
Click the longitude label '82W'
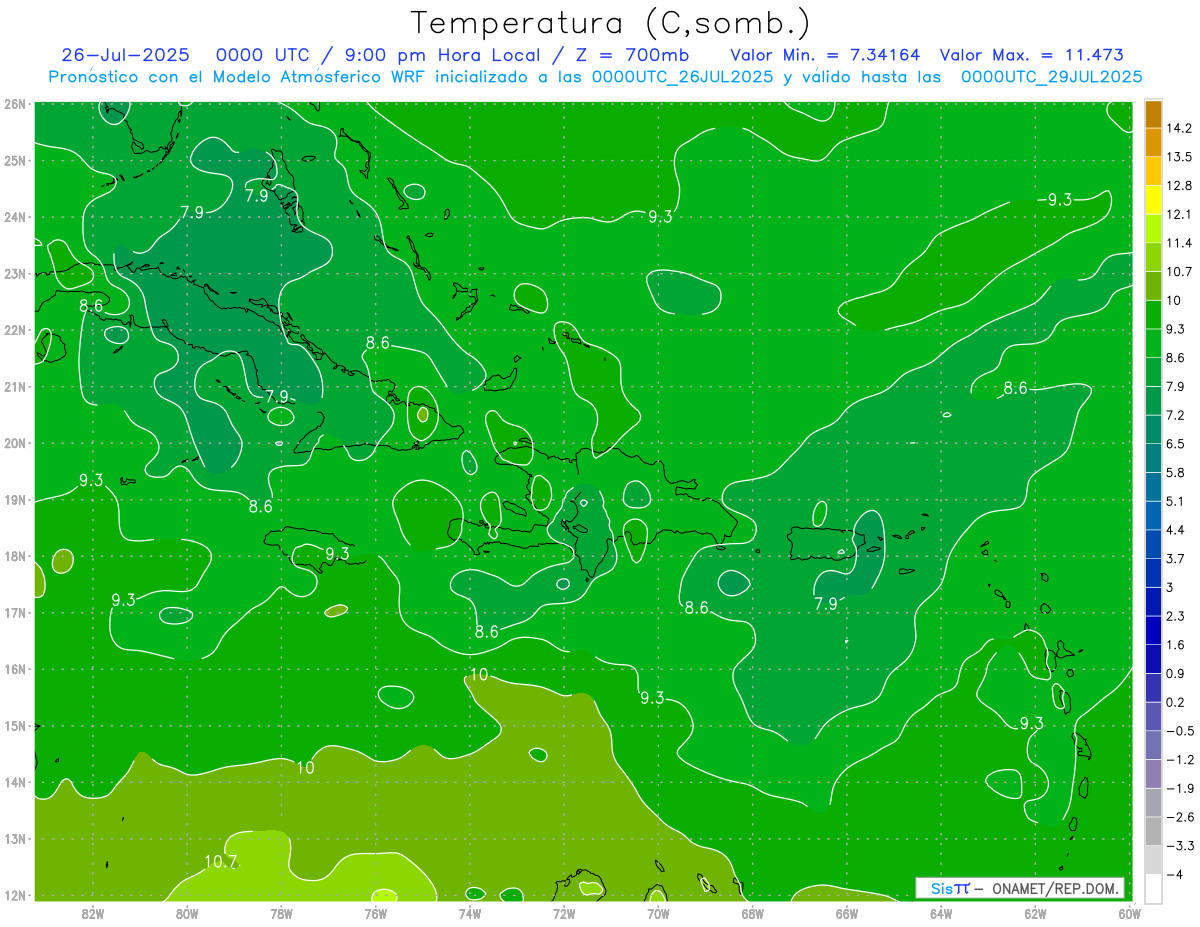point(93,913)
